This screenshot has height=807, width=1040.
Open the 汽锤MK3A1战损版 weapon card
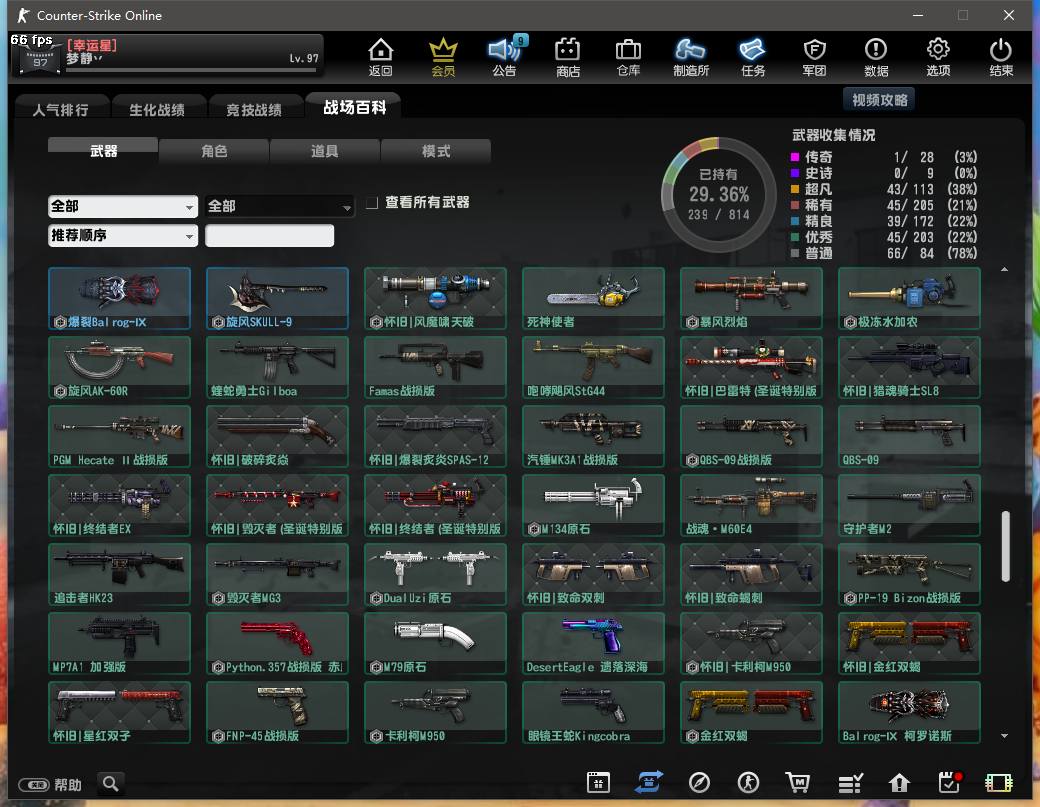click(593, 436)
